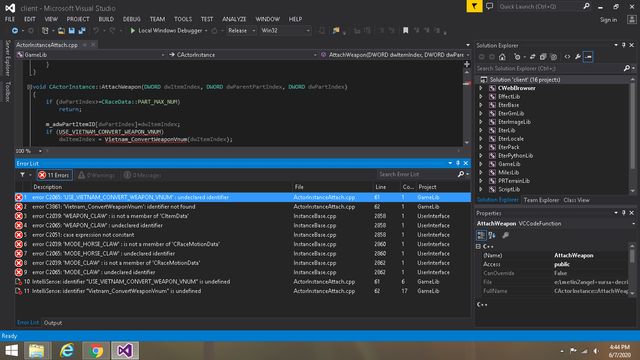Pin the Solution Explorer panel
Viewport: 640px width, 360px height.
(623, 45)
